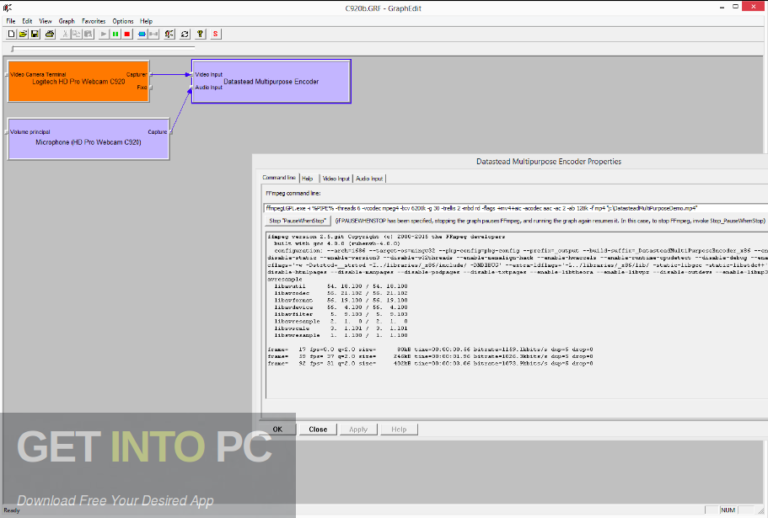Switch to the Help tab in encoder properties

coord(308,178)
